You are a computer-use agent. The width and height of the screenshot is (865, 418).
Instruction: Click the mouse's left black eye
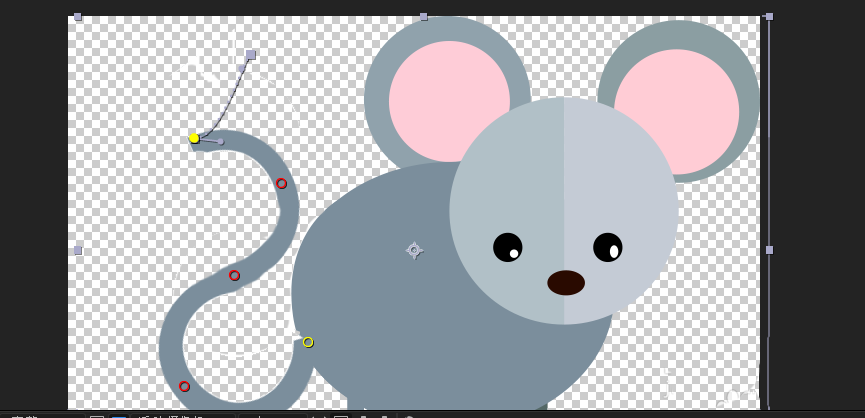point(507,246)
